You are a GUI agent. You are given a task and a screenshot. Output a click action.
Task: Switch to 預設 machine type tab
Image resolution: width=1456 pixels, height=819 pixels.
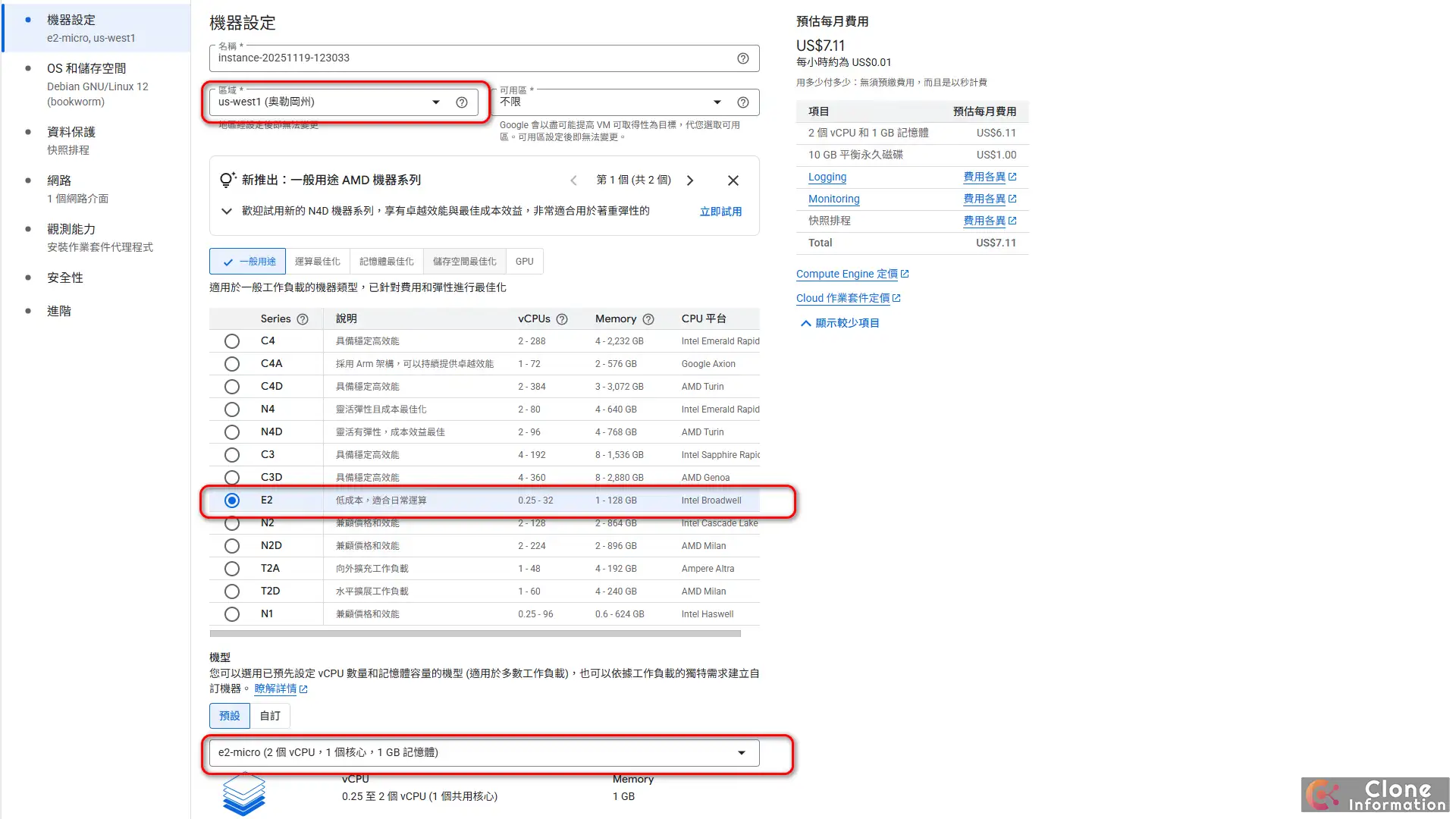[230, 716]
